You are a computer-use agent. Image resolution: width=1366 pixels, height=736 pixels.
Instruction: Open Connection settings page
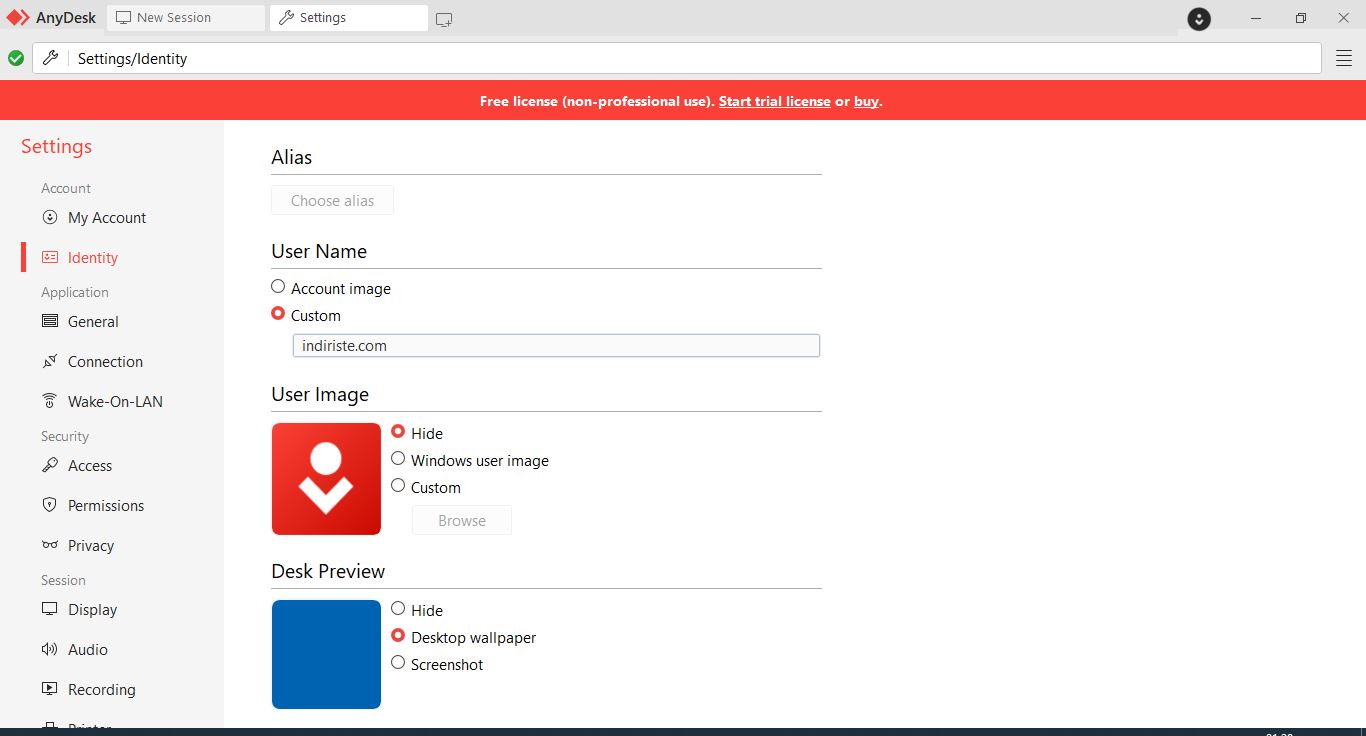click(x=105, y=361)
